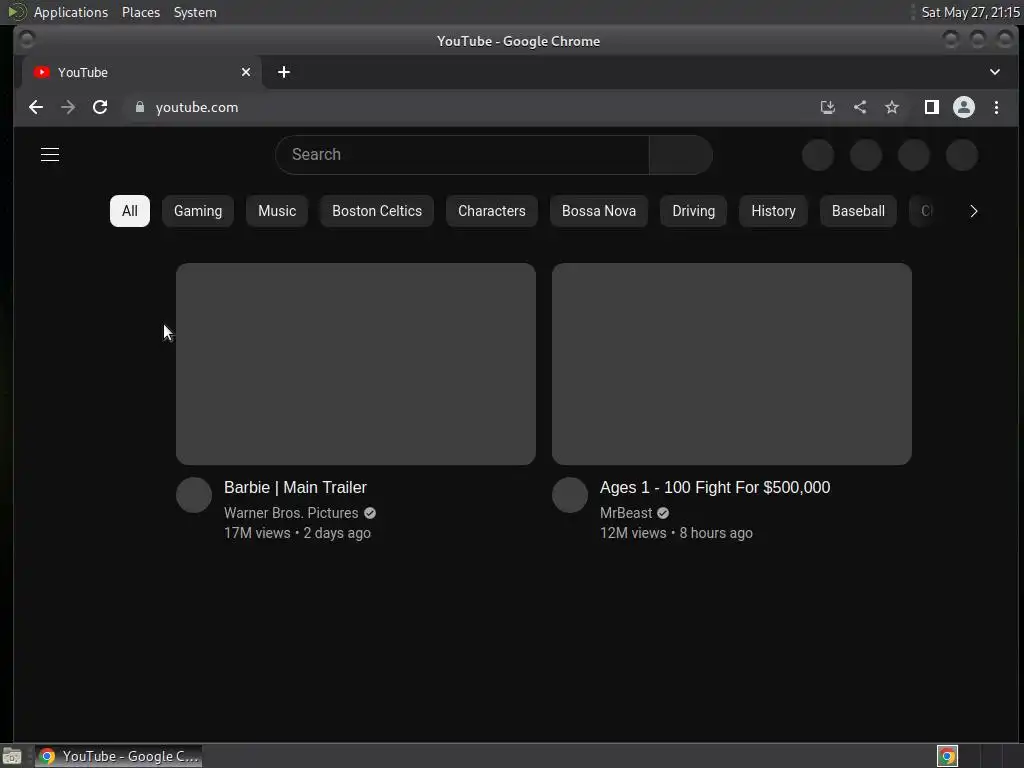This screenshot has height=768, width=1024.
Task: Open the Chrome profile avatar
Action: click(964, 107)
